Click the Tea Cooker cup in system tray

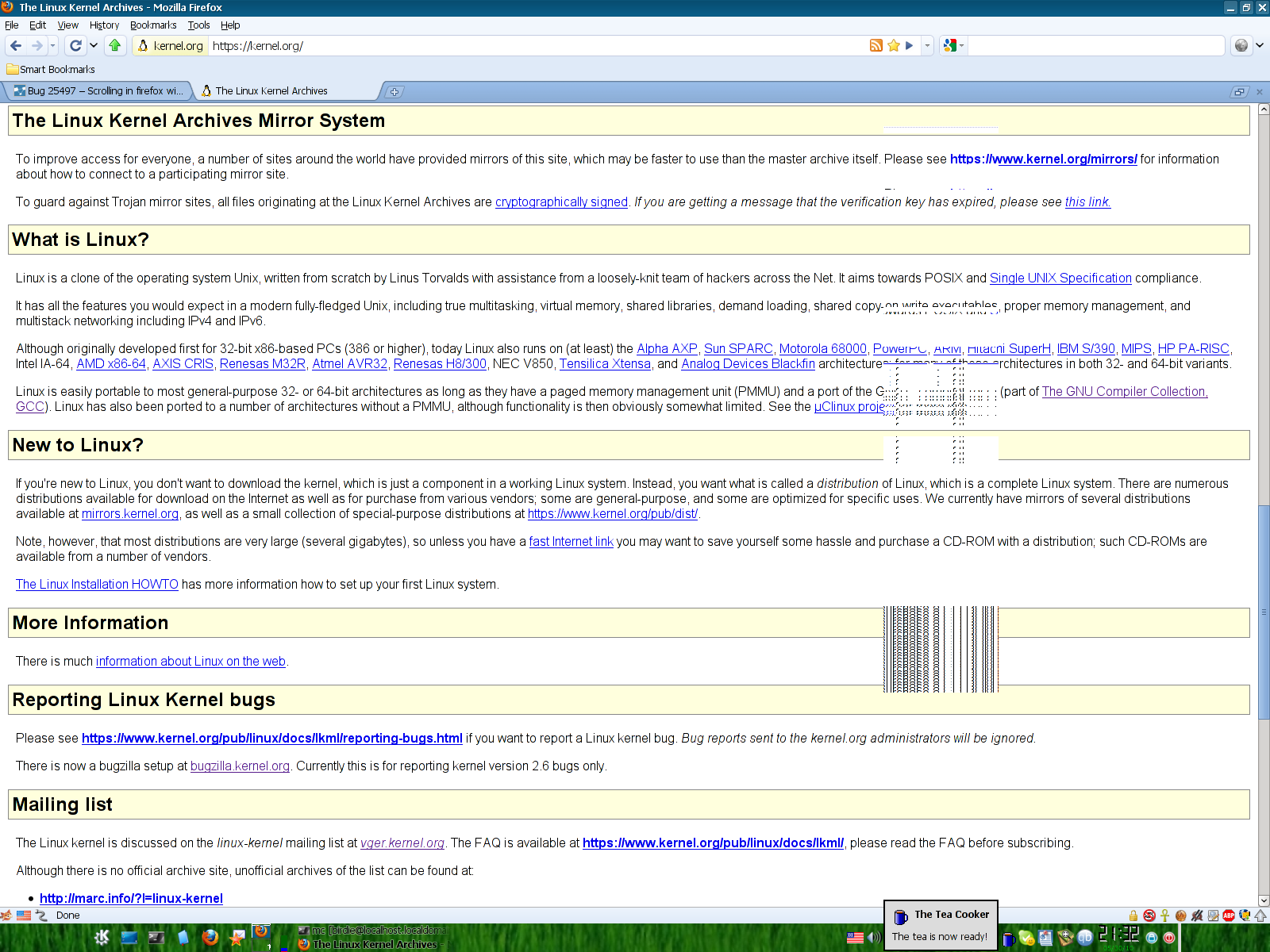coord(1009,939)
